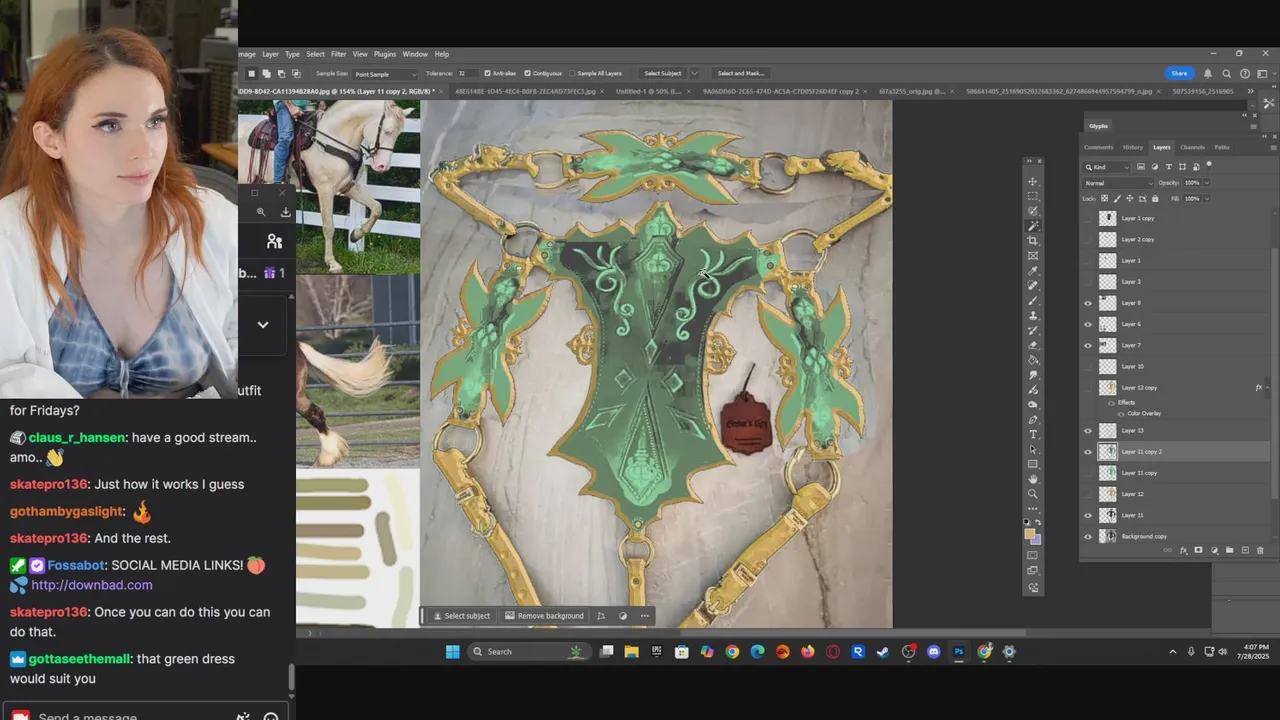
Task: Hide Layer 11 copy 2 visibility
Action: point(1088,452)
